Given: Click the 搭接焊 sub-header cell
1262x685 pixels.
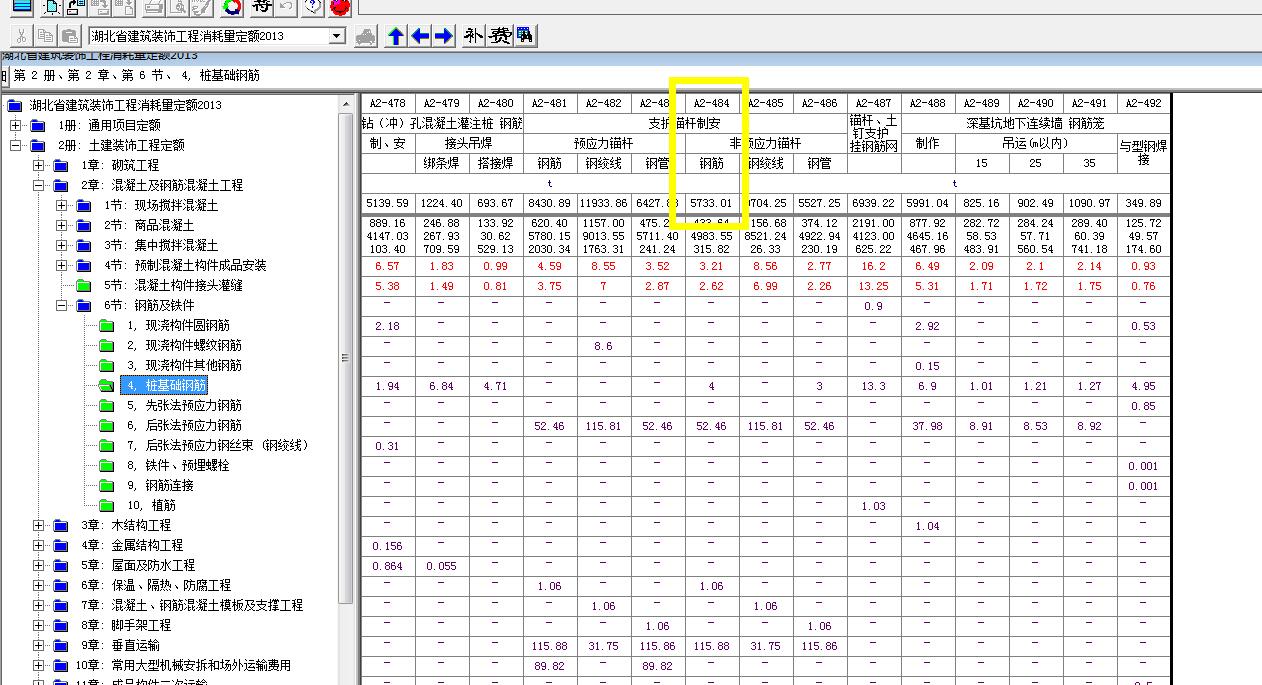Looking at the screenshot, I should (x=495, y=163).
